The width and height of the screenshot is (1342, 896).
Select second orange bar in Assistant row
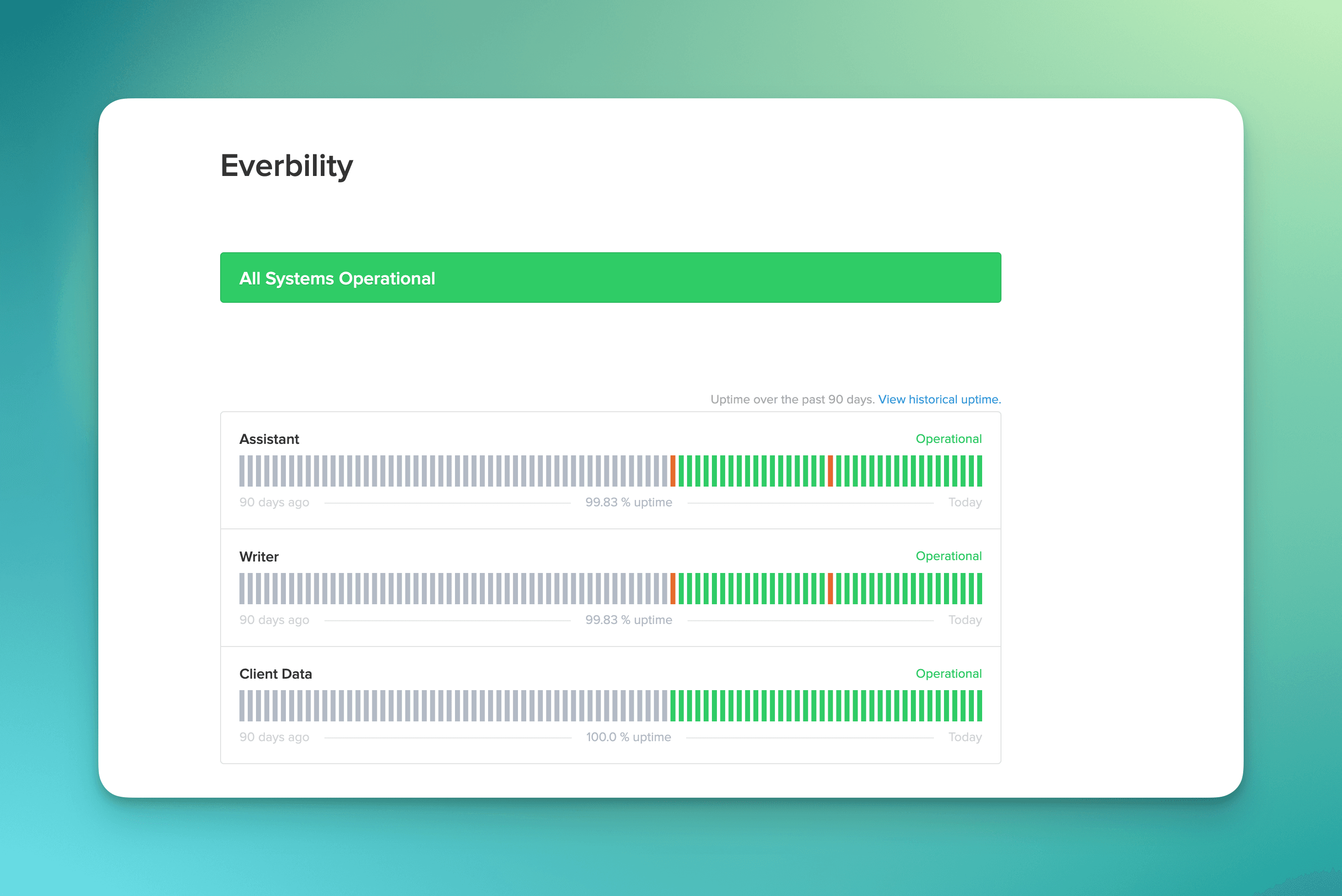pos(830,471)
